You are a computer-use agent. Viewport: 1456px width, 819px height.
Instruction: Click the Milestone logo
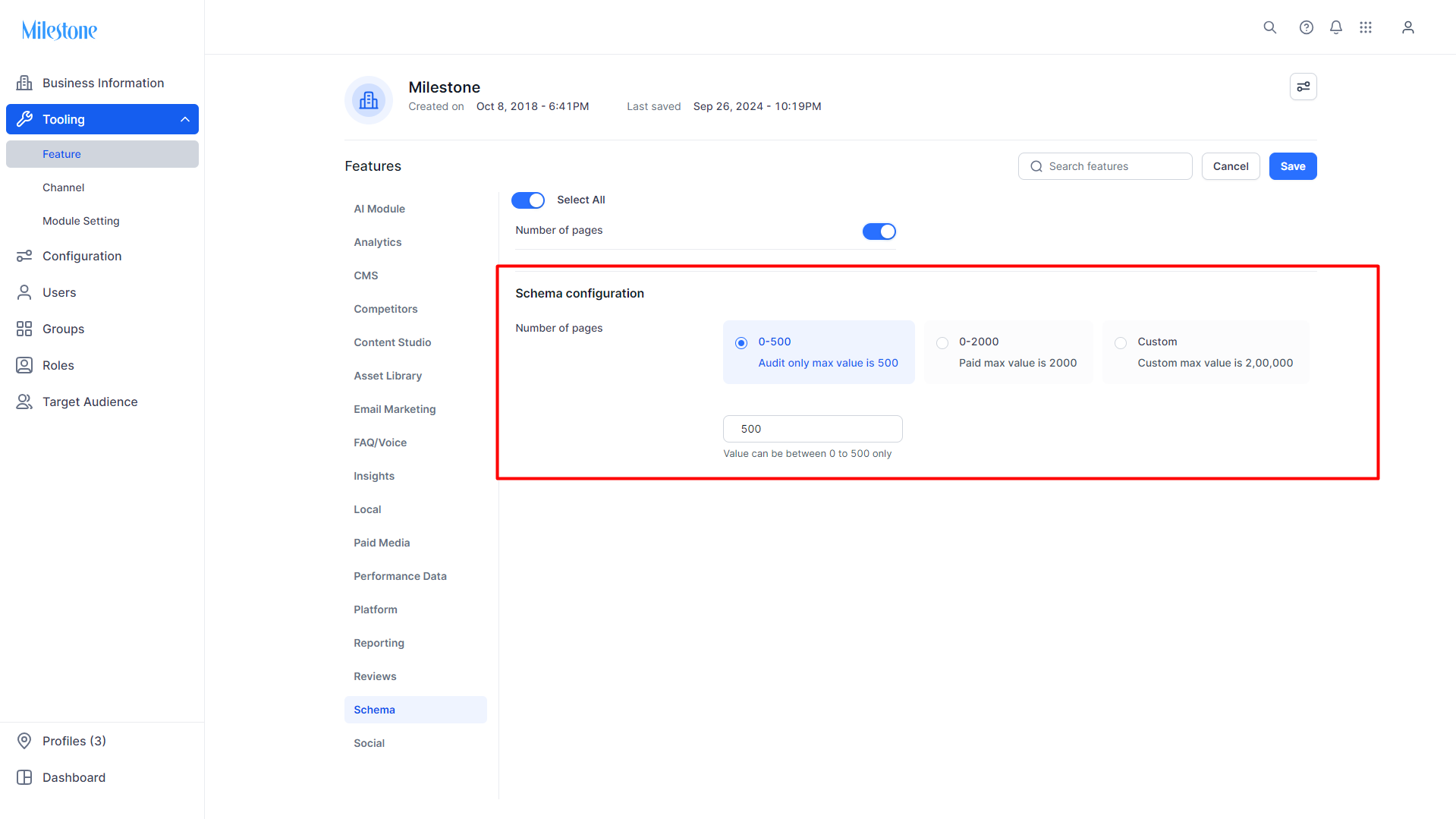point(59,30)
